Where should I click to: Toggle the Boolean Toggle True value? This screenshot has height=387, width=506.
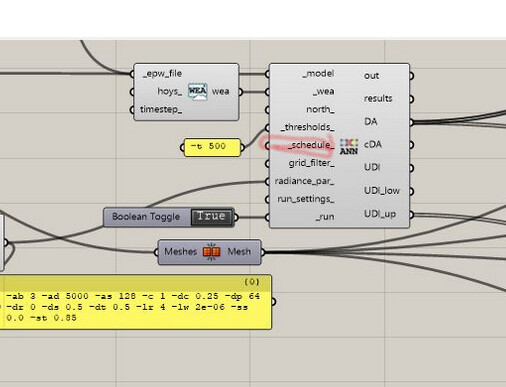click(212, 217)
